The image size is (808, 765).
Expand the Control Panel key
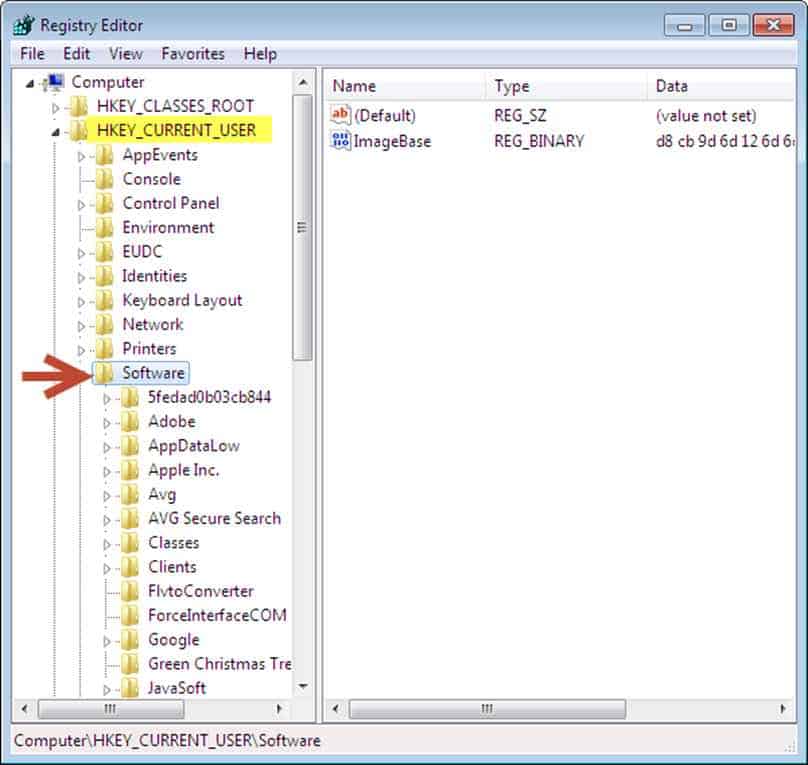click(81, 205)
